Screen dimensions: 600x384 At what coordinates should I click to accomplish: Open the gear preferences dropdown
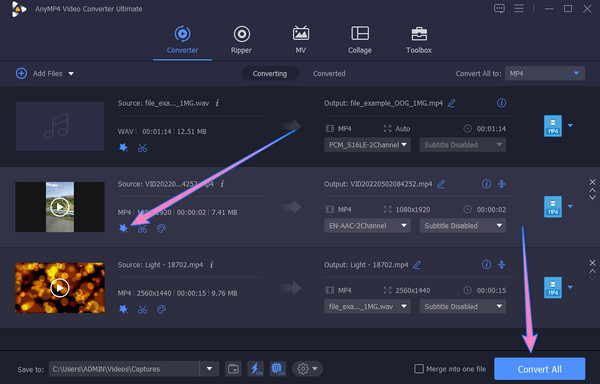(307, 369)
